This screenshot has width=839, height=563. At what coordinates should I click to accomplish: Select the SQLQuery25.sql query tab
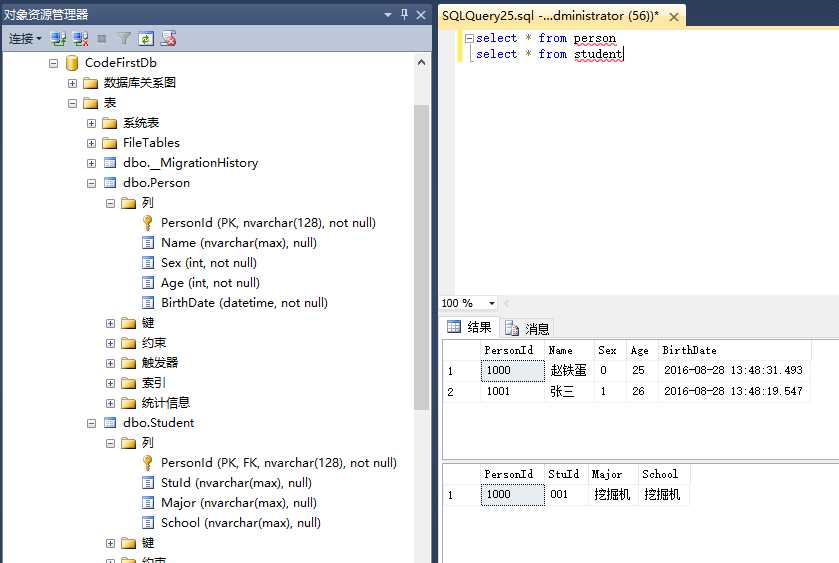pos(551,16)
